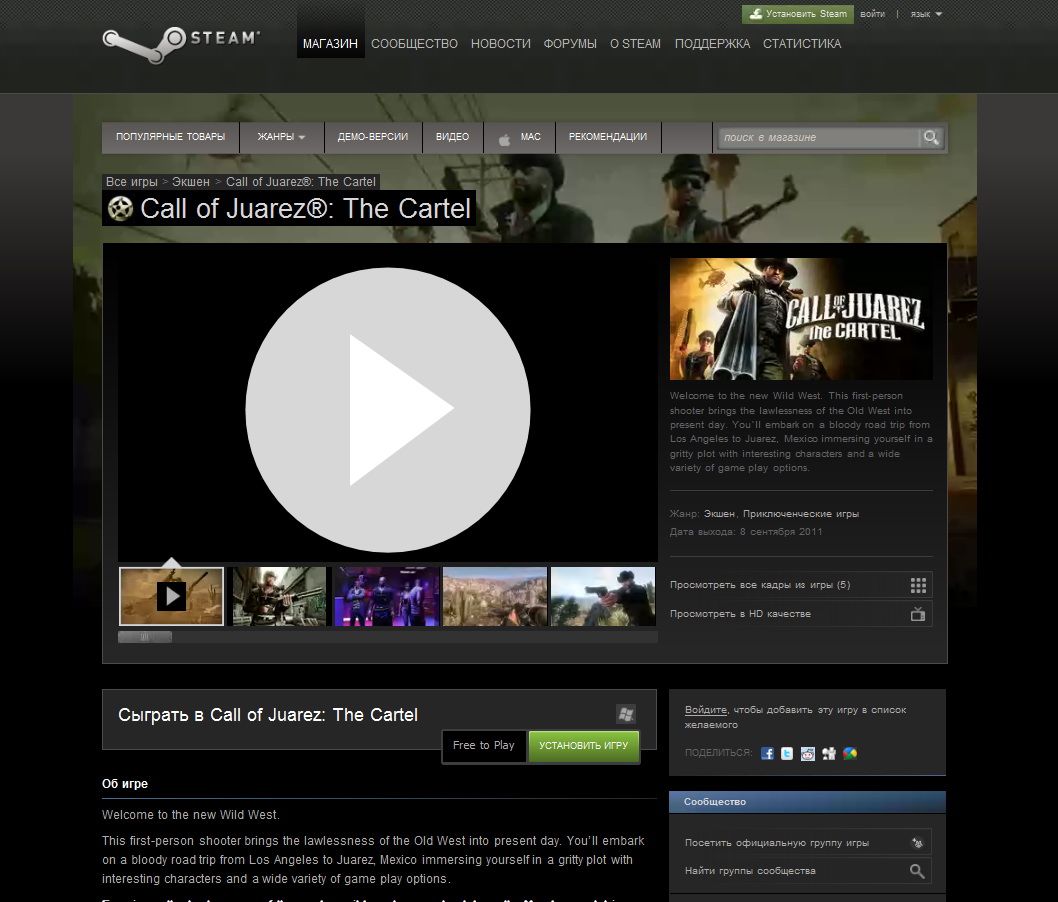Click the Сыграть в Call of Juarez heading
This screenshot has height=902, width=1058.
pos(268,715)
